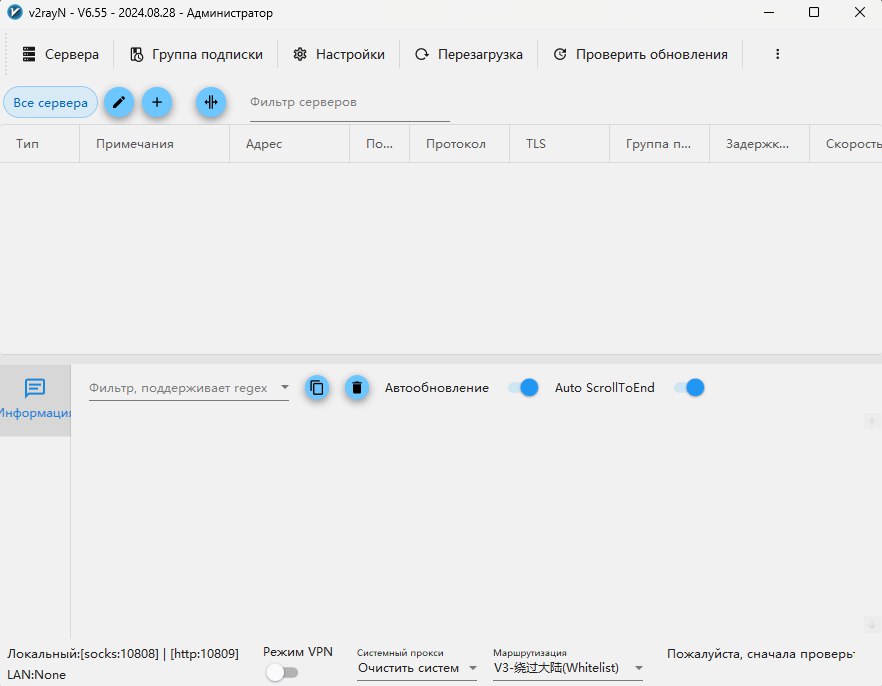Open the three-dot more options menu

[x=778, y=55]
